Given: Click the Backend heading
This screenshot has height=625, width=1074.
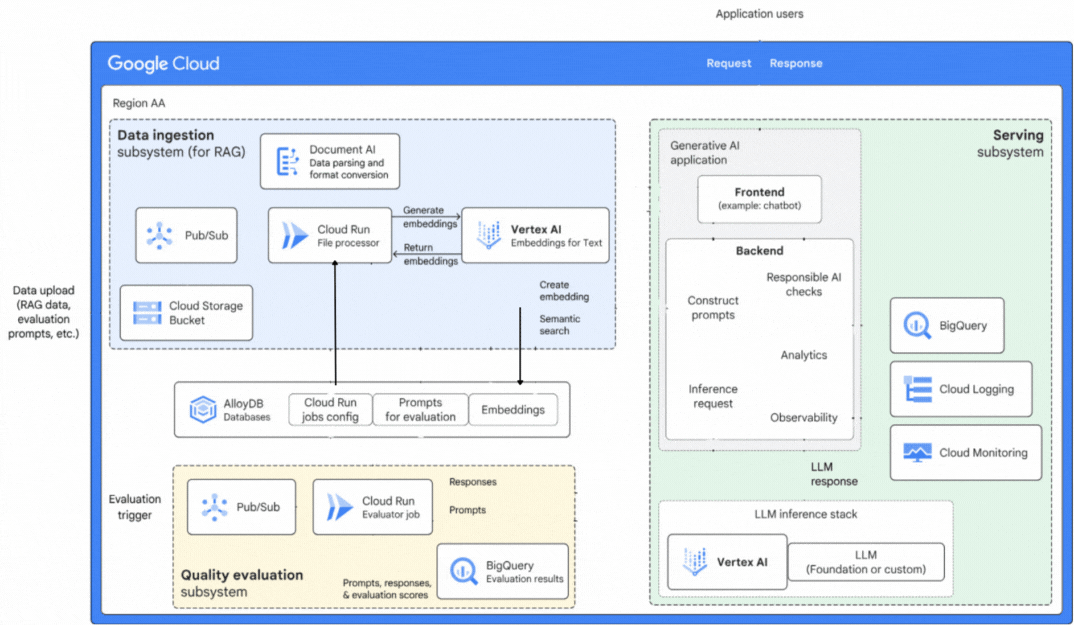Looking at the screenshot, I should tap(759, 251).
